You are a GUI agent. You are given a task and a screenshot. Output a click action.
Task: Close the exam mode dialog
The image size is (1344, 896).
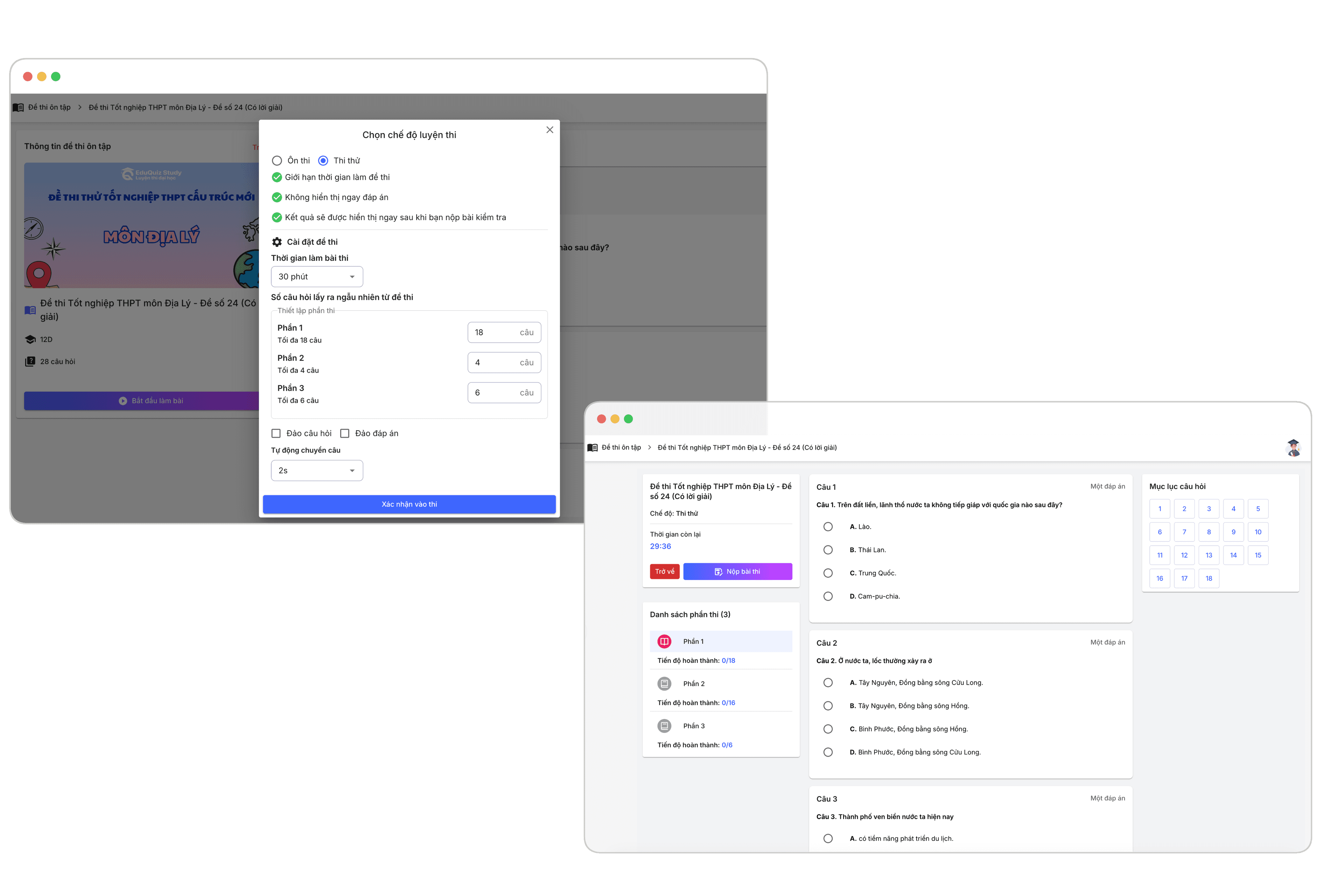coord(550,130)
